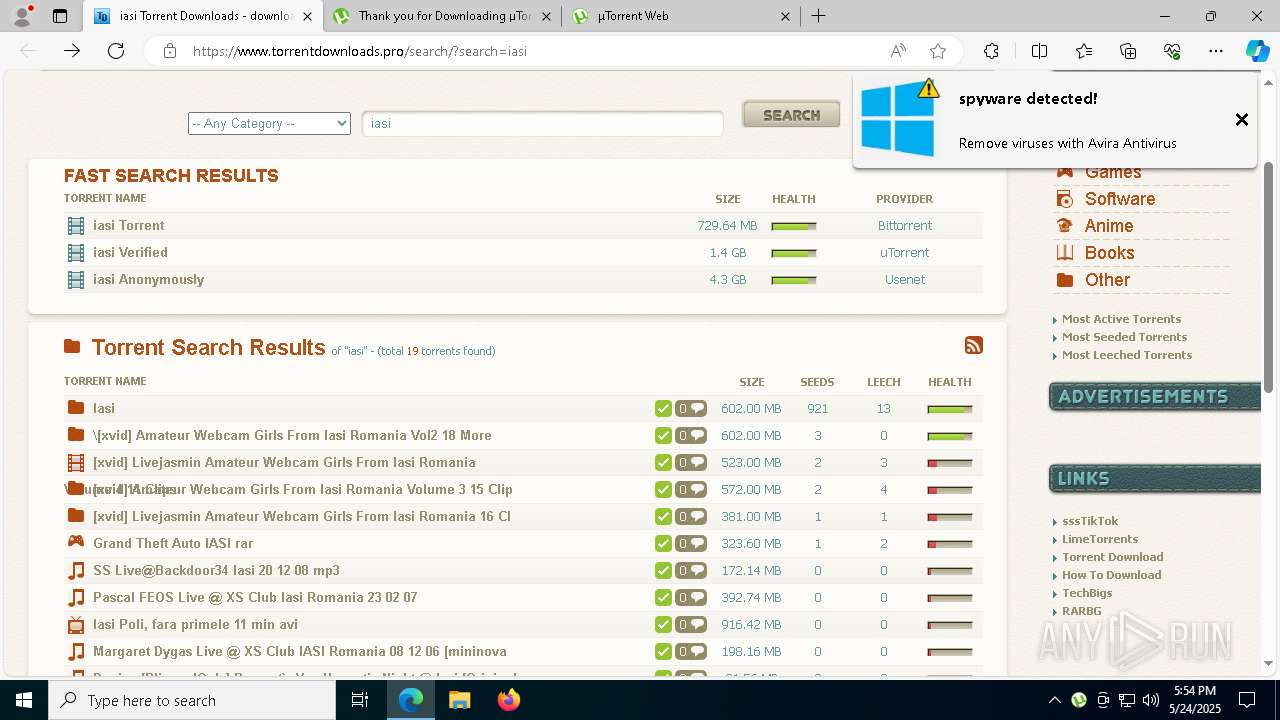Open the Copilot icon
The height and width of the screenshot is (720, 1280).
coord(1257,51)
